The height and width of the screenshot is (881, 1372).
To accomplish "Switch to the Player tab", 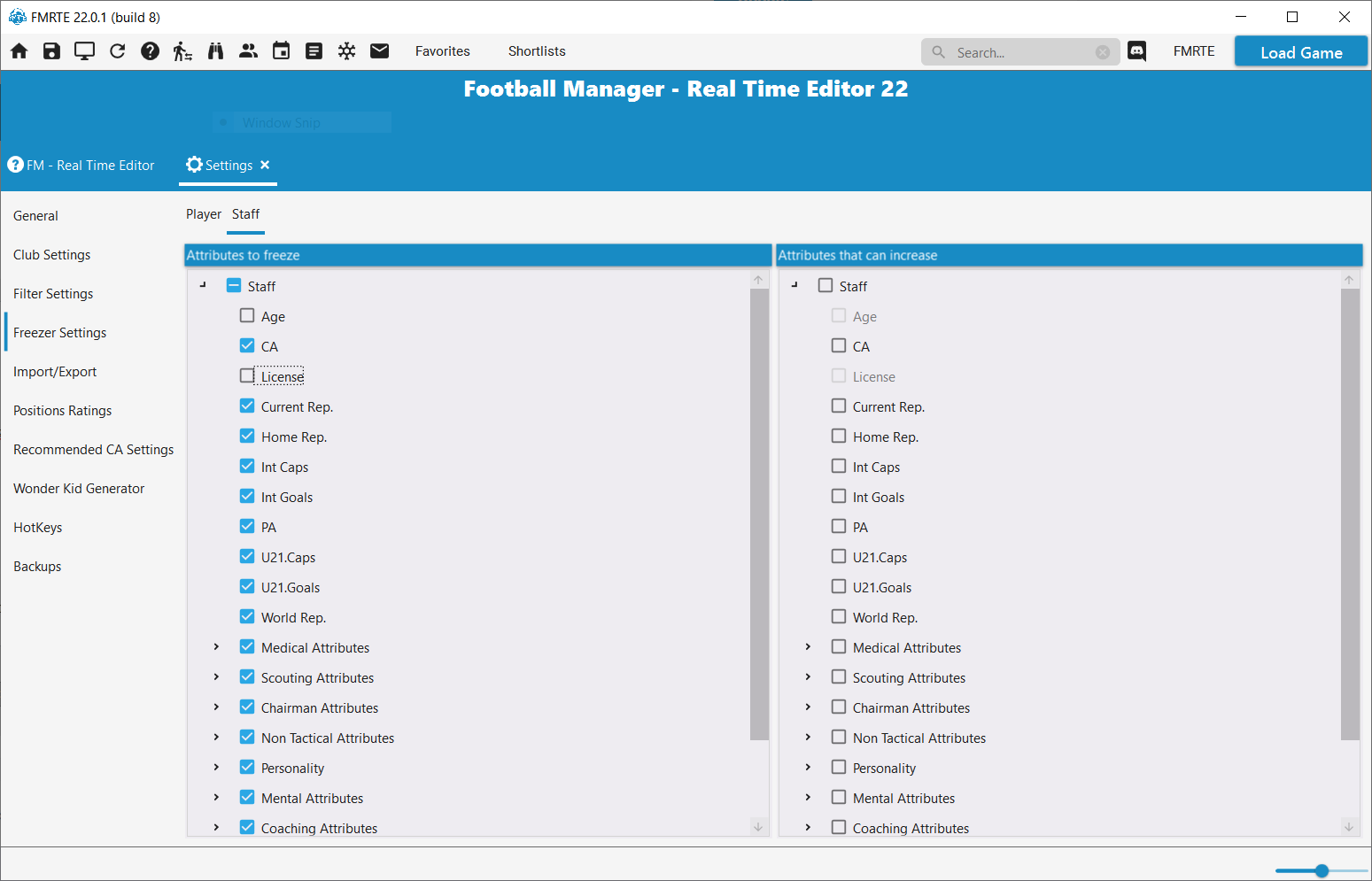I will coord(204,214).
